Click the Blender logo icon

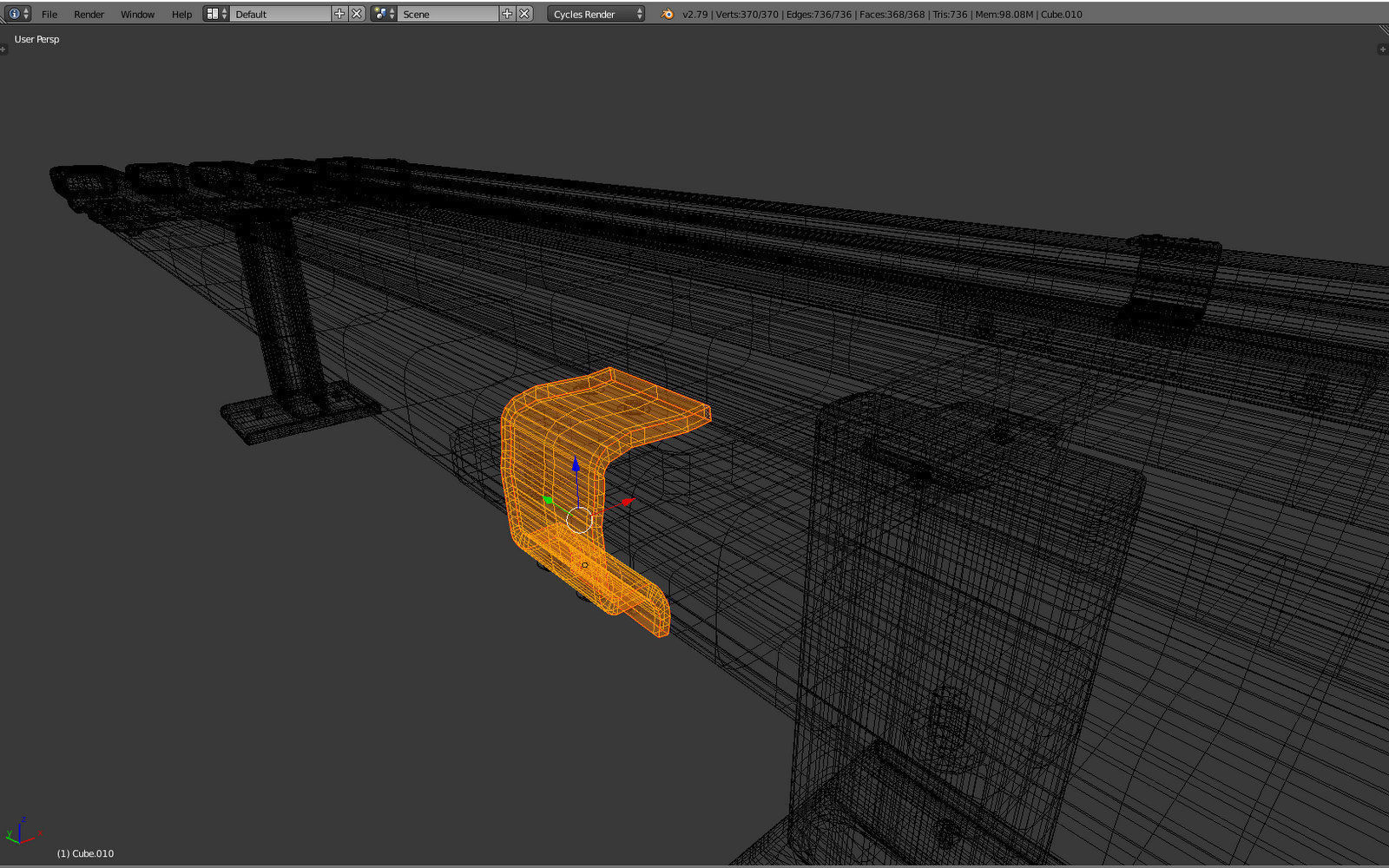coord(667,14)
